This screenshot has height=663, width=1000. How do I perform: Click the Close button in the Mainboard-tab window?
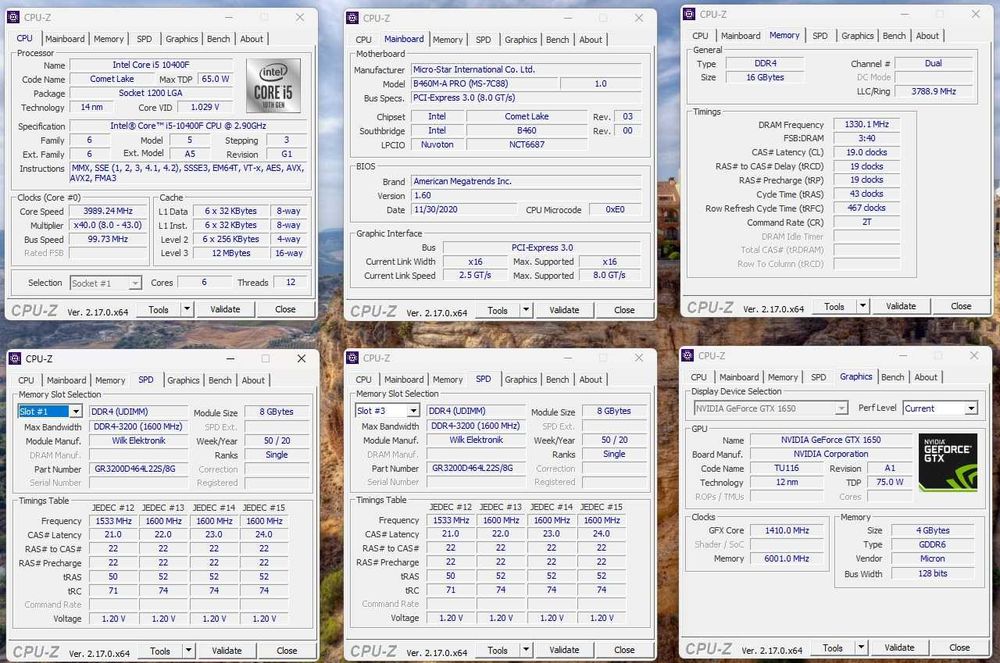pyautogui.click(x=624, y=310)
